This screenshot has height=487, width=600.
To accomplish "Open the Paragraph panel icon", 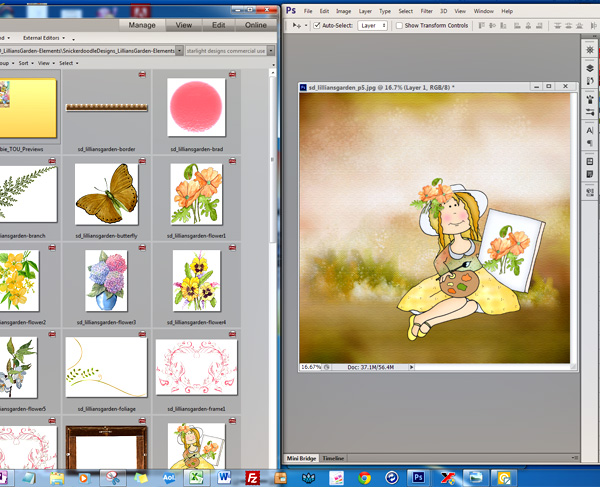I will click(590, 143).
